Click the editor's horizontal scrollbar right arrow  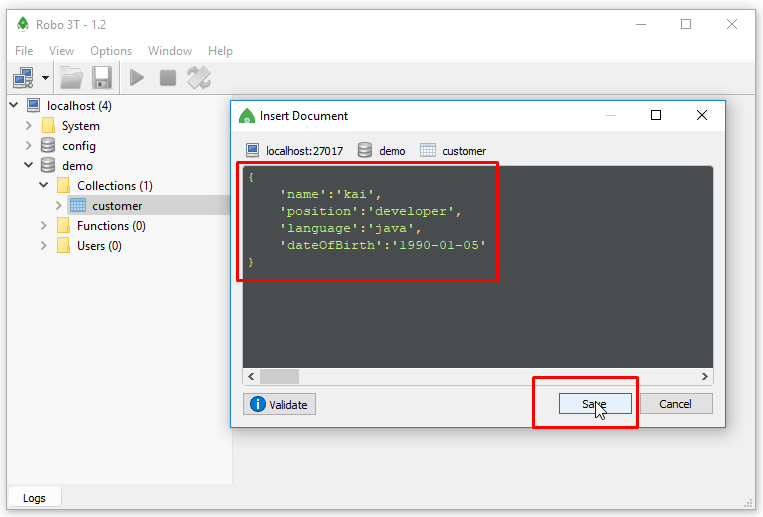pyautogui.click(x=705, y=376)
